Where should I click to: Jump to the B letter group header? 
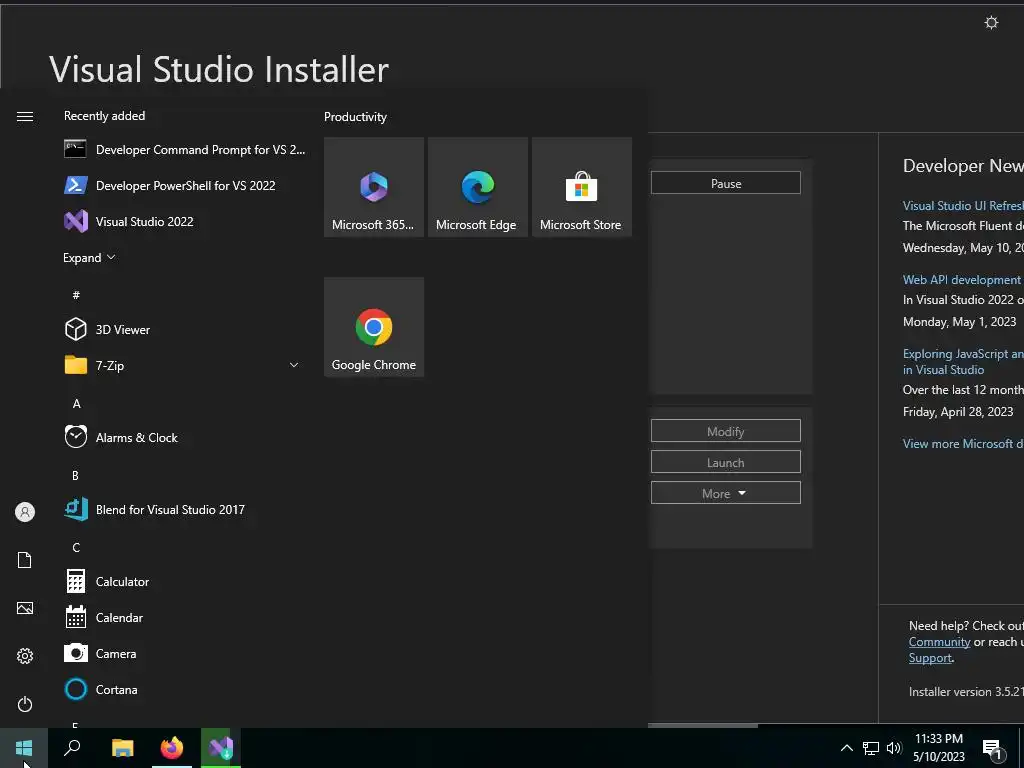pyautogui.click(x=75, y=475)
